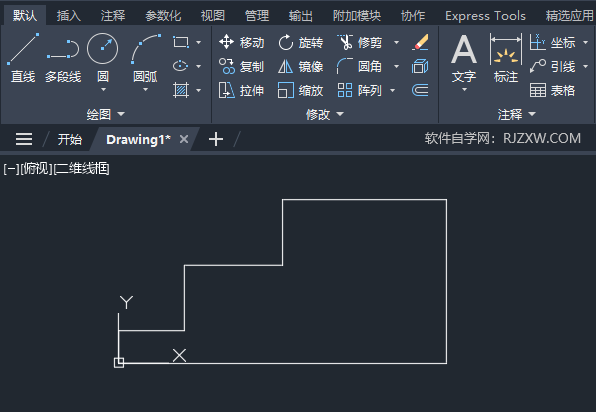This screenshot has width=596, height=412.
Task: Activate the Move (移动) tool
Action: (x=241, y=42)
